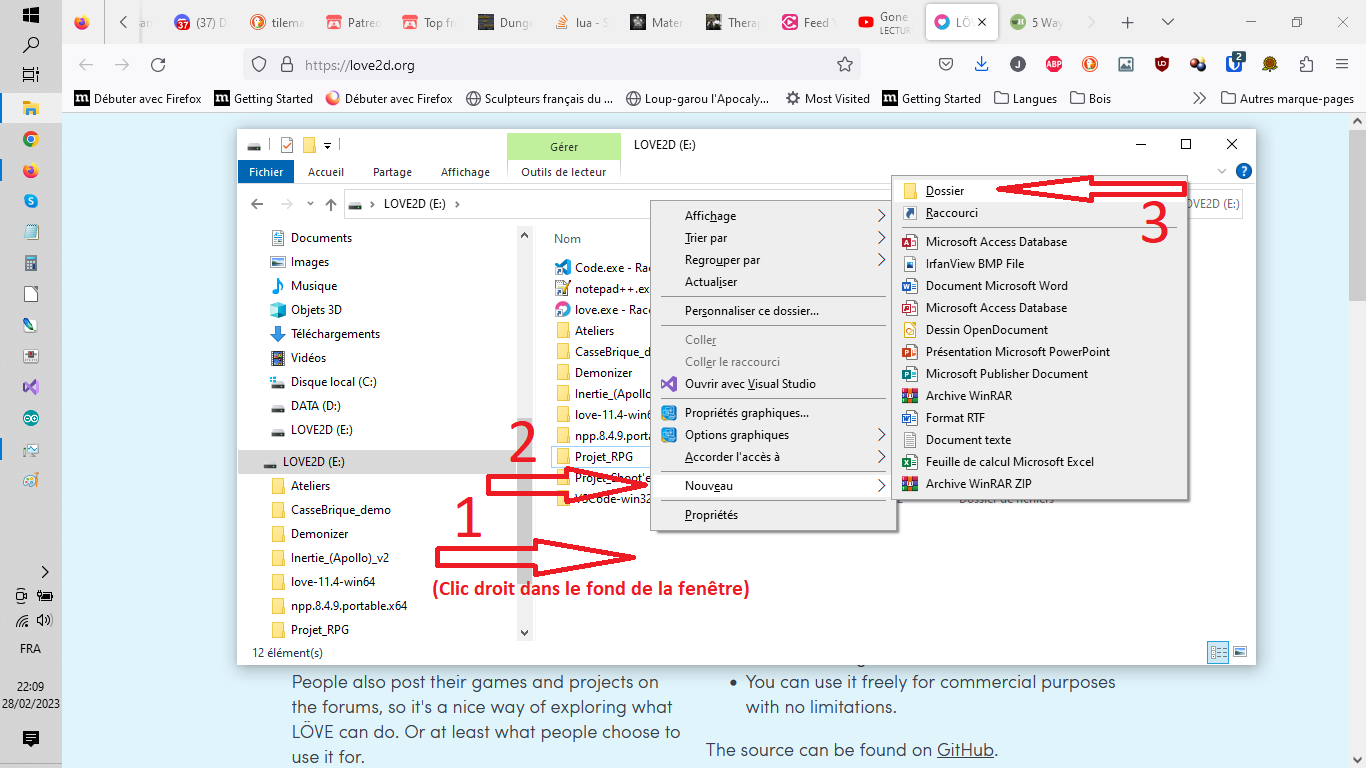Select the Ateliers folder in file list
1366x768 pixels.
coord(594,331)
